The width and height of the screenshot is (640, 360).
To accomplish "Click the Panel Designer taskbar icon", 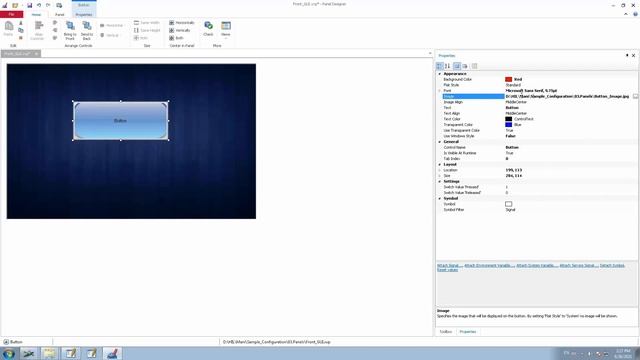I will click(x=112, y=353).
